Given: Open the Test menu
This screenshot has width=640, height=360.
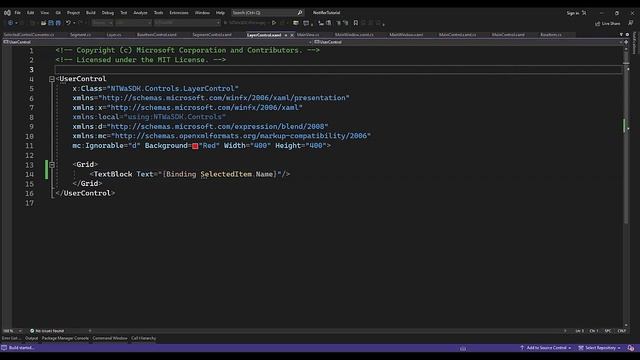Looking at the screenshot, I should pyautogui.click(x=124, y=13).
